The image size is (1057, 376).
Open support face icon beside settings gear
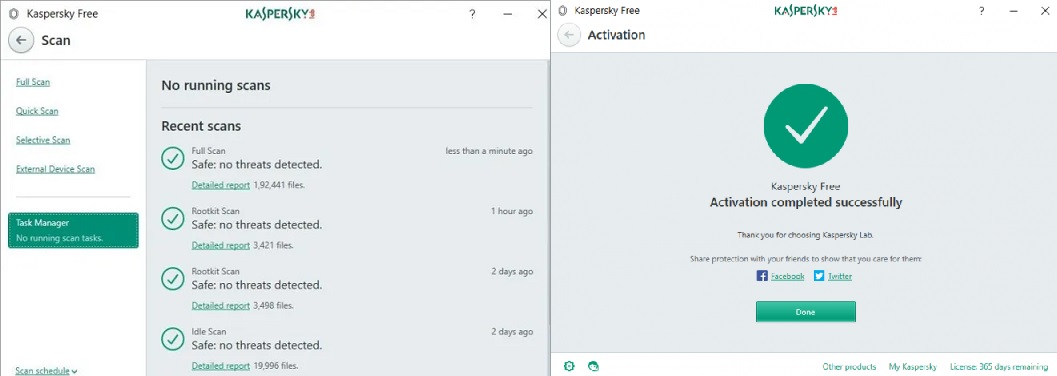pyautogui.click(x=593, y=367)
